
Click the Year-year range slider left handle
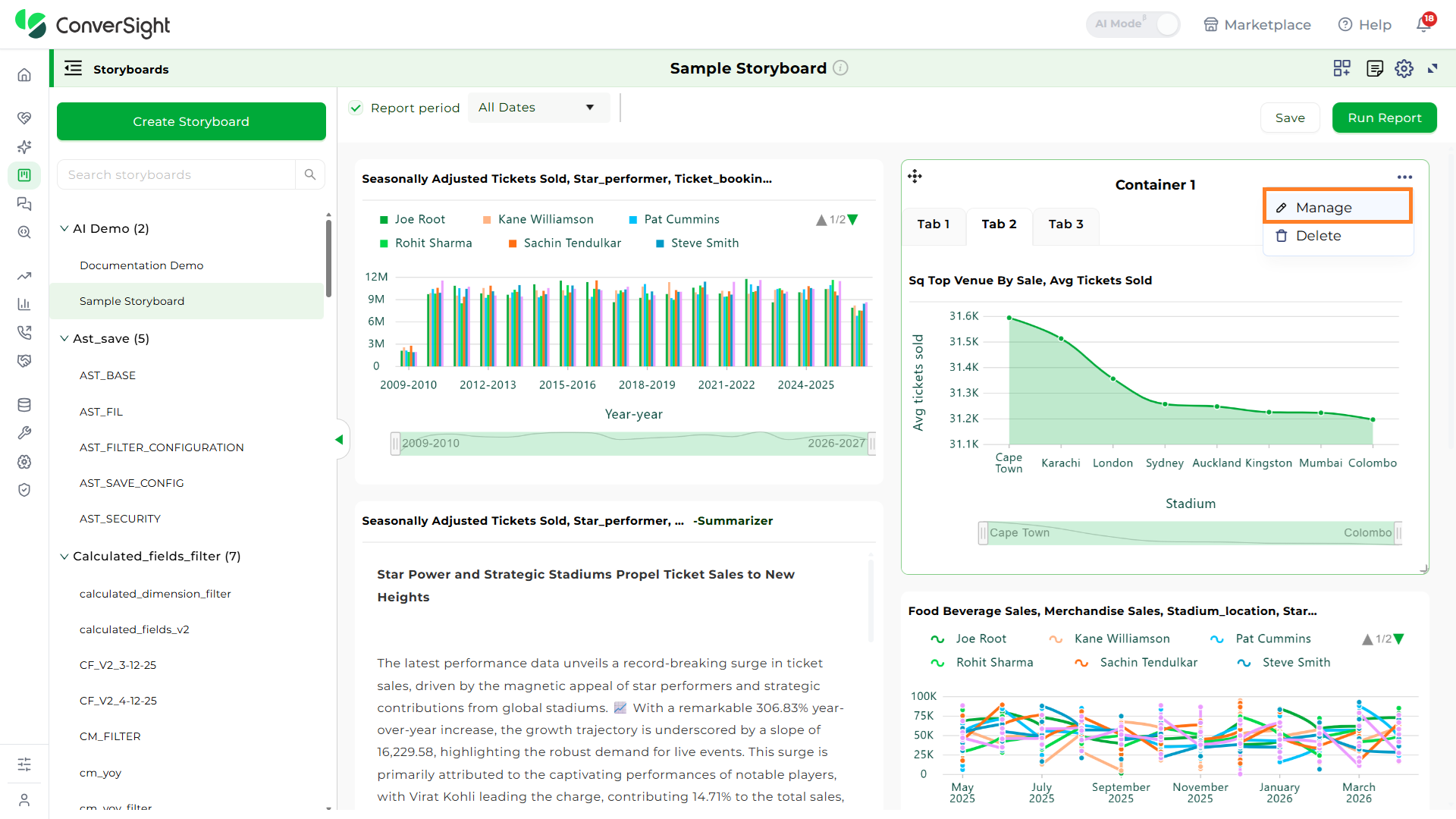point(395,444)
